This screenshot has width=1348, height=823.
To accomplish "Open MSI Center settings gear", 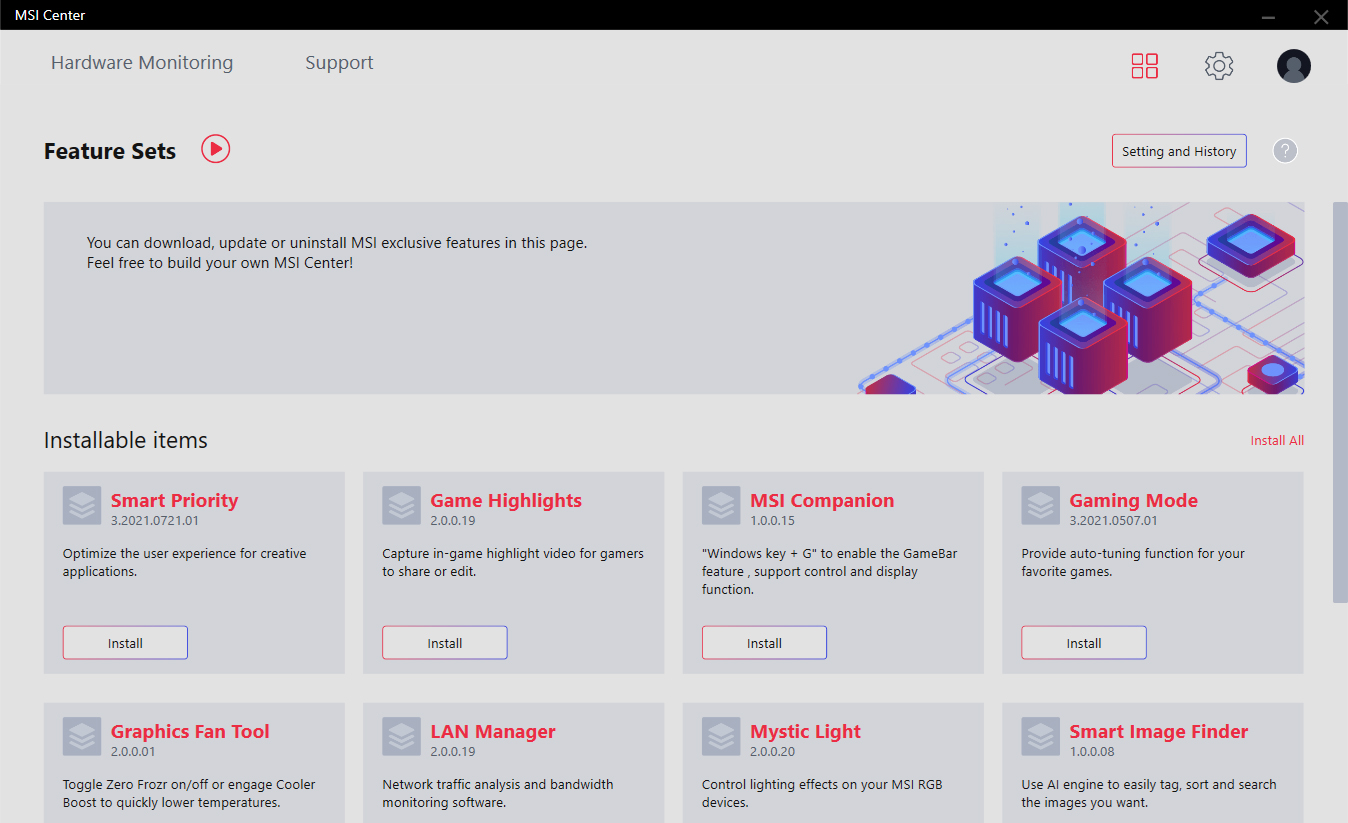I will click(x=1218, y=66).
